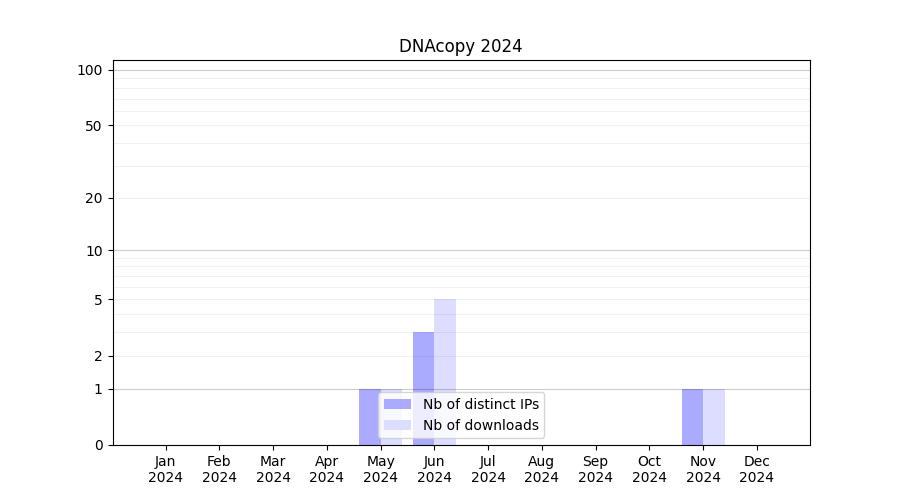Viewport: 900px width, 500px height.
Task: Click the 50 y-axis tick label
Action: pos(94,126)
